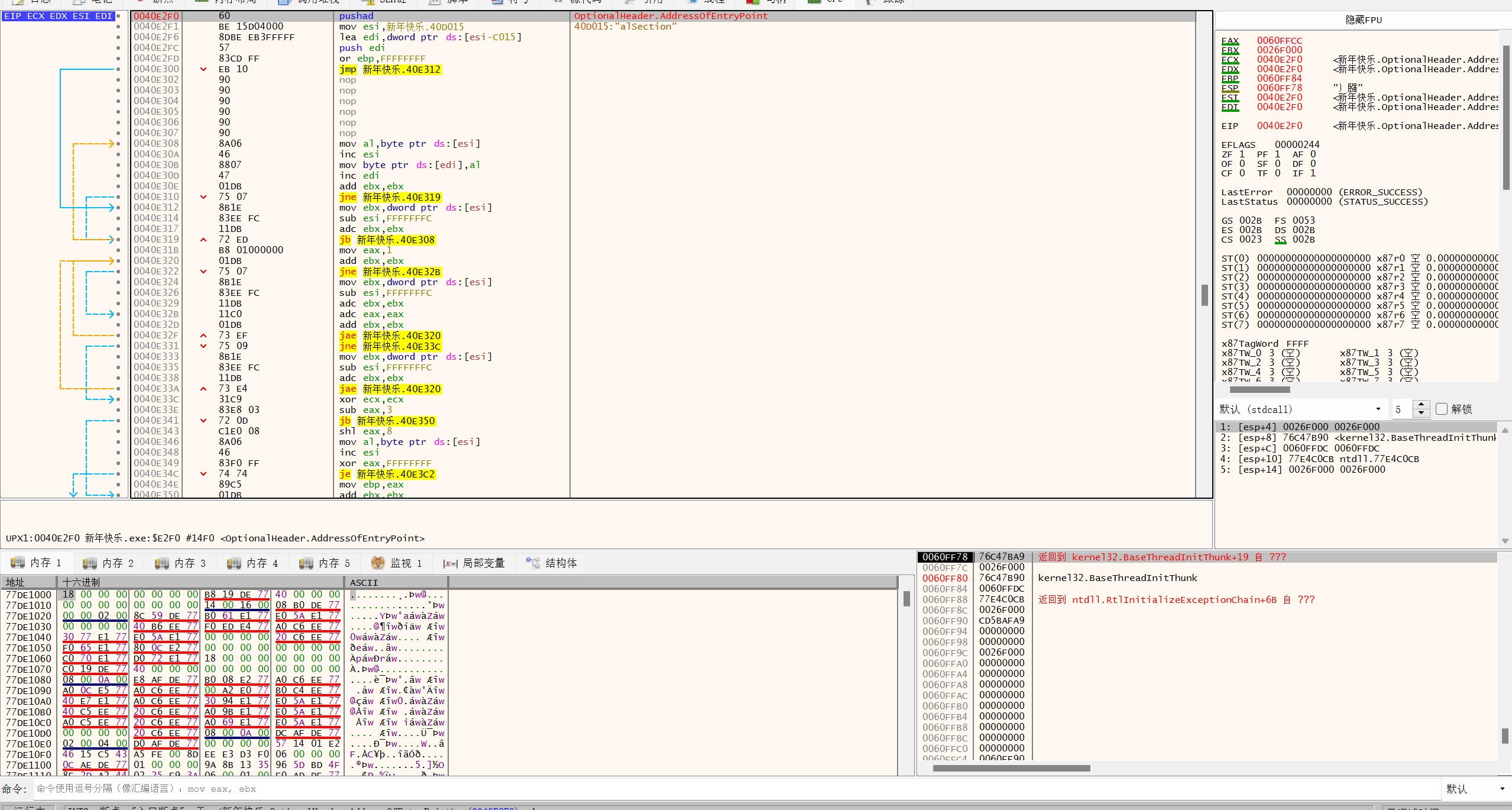Click the jump arrow marker at 0040E300
The height and width of the screenshot is (810, 1512).
203,69
